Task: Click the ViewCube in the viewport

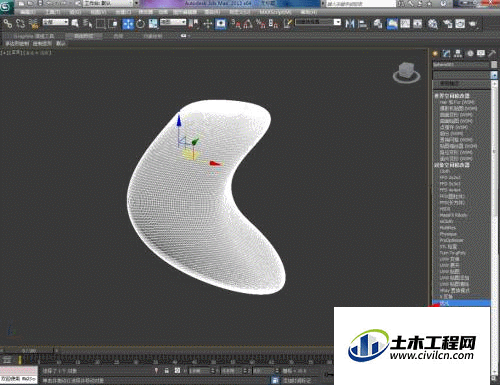Action: (406, 72)
